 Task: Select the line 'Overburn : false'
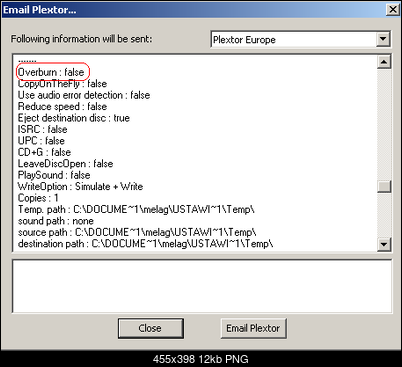tap(51, 72)
